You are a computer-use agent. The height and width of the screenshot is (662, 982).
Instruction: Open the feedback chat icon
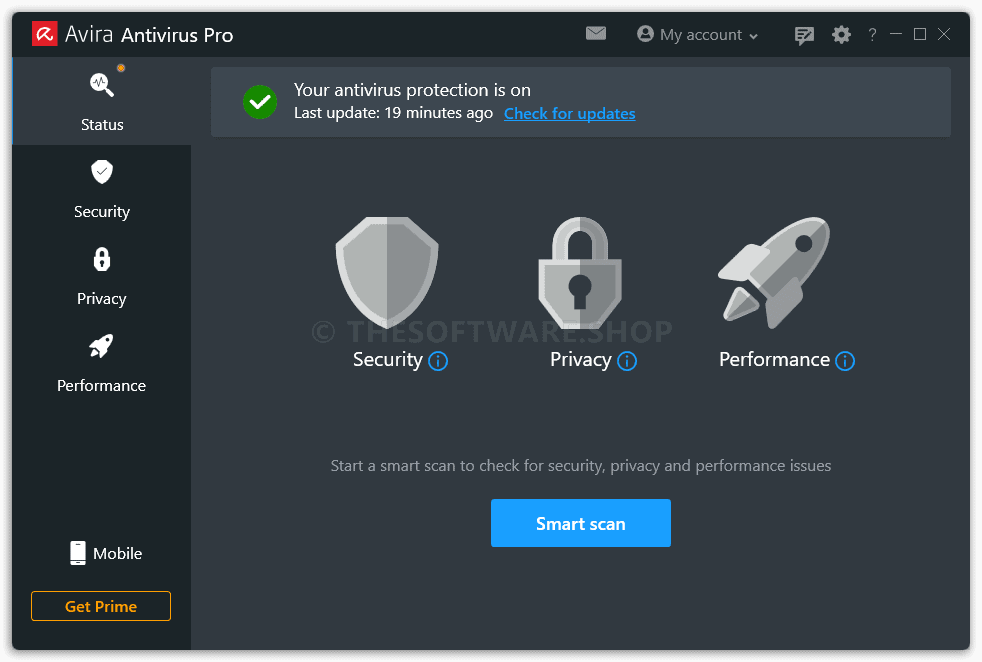coord(804,35)
